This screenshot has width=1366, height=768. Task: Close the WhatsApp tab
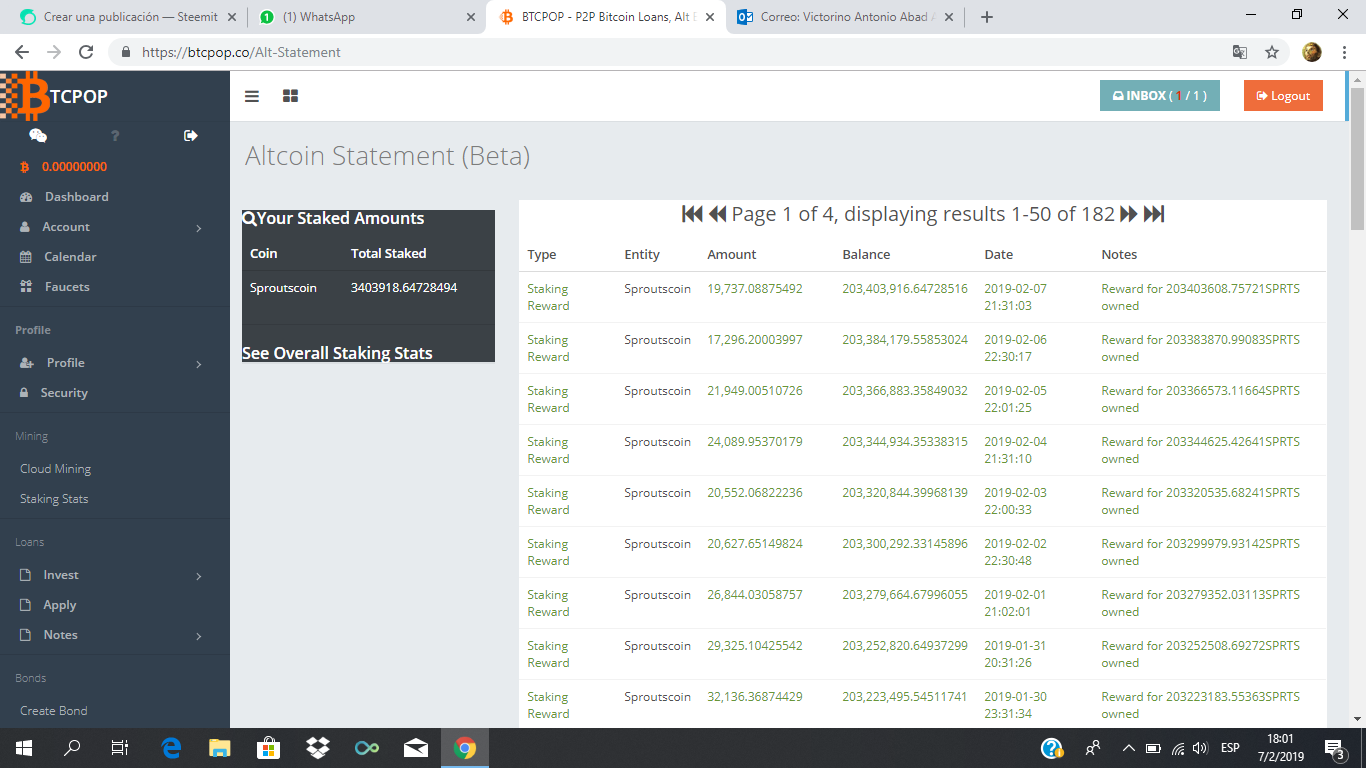[471, 17]
